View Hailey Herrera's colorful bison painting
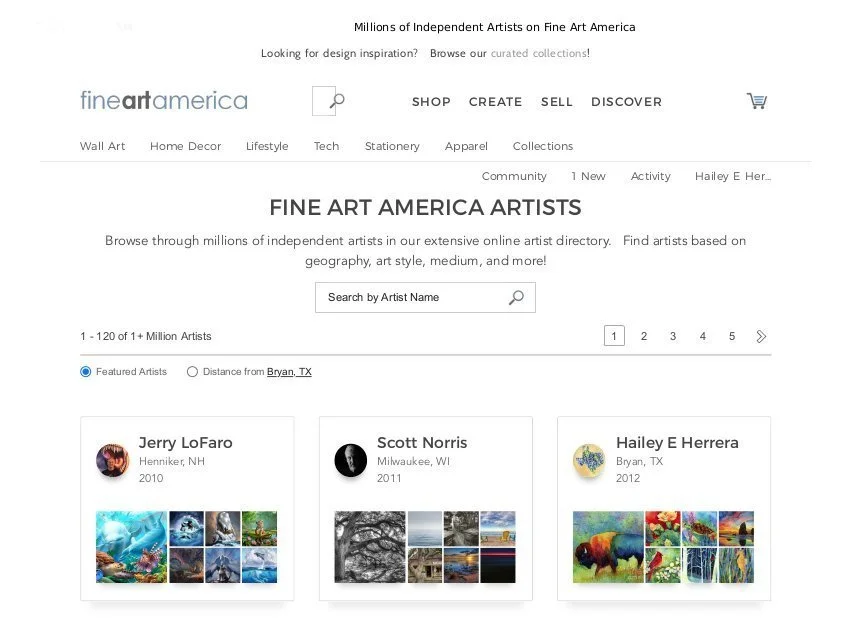Viewport: 851px width, 633px height. (x=608, y=547)
